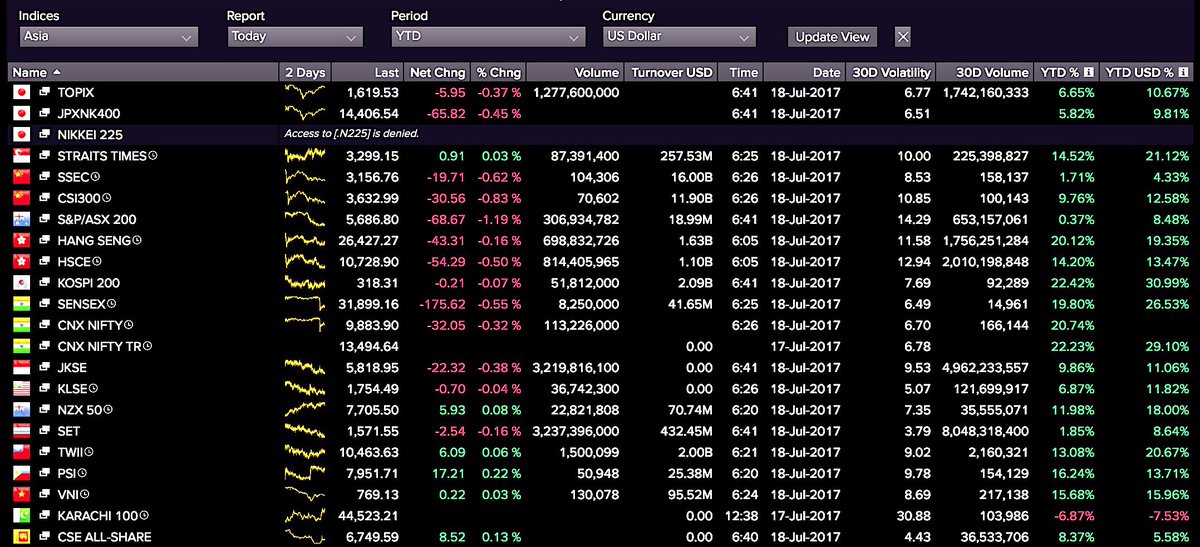Screen dimensions: 1200x547
Task: Click the 30D Volume column header
Action: [986, 72]
